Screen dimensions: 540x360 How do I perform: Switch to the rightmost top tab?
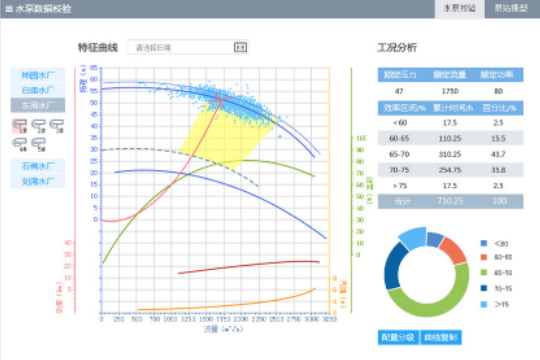coord(511,9)
